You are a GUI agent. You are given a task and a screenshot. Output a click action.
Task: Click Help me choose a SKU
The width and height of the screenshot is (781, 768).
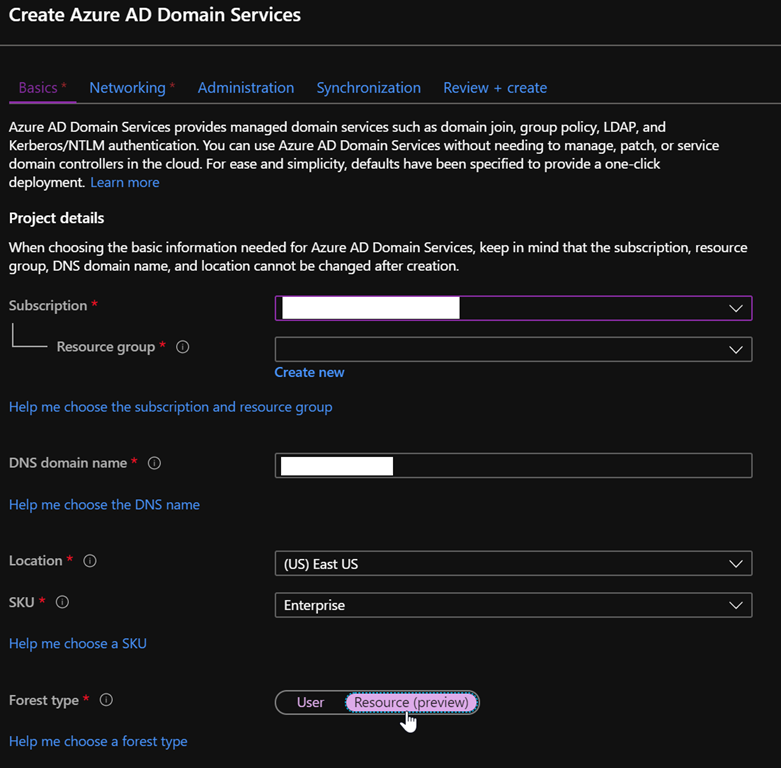click(x=78, y=643)
